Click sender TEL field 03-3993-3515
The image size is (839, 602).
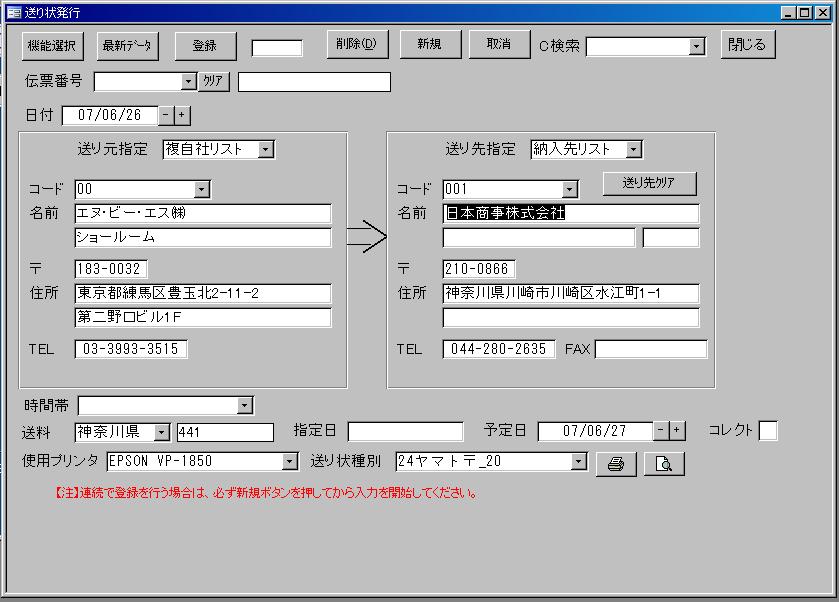(131, 349)
